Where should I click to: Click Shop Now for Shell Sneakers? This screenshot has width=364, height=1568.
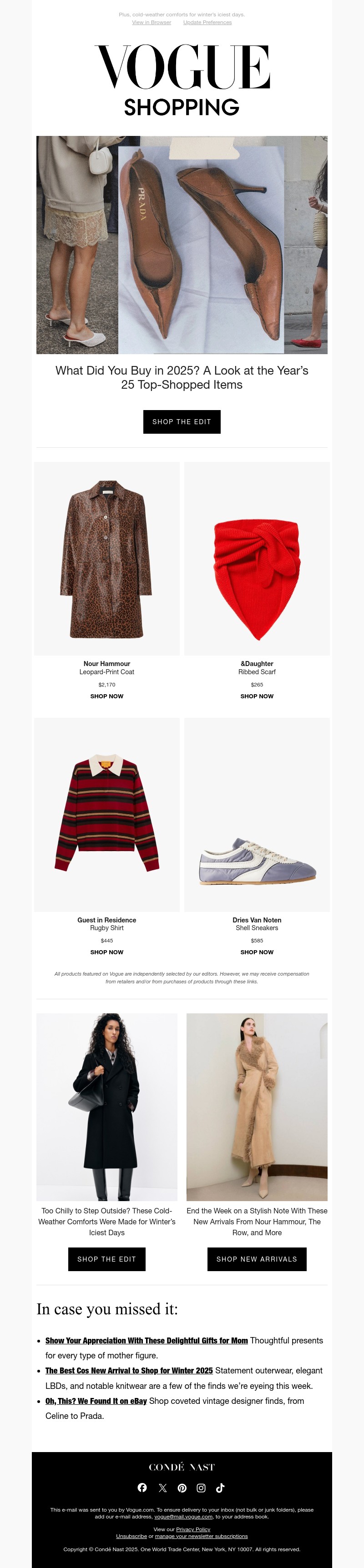point(257,952)
